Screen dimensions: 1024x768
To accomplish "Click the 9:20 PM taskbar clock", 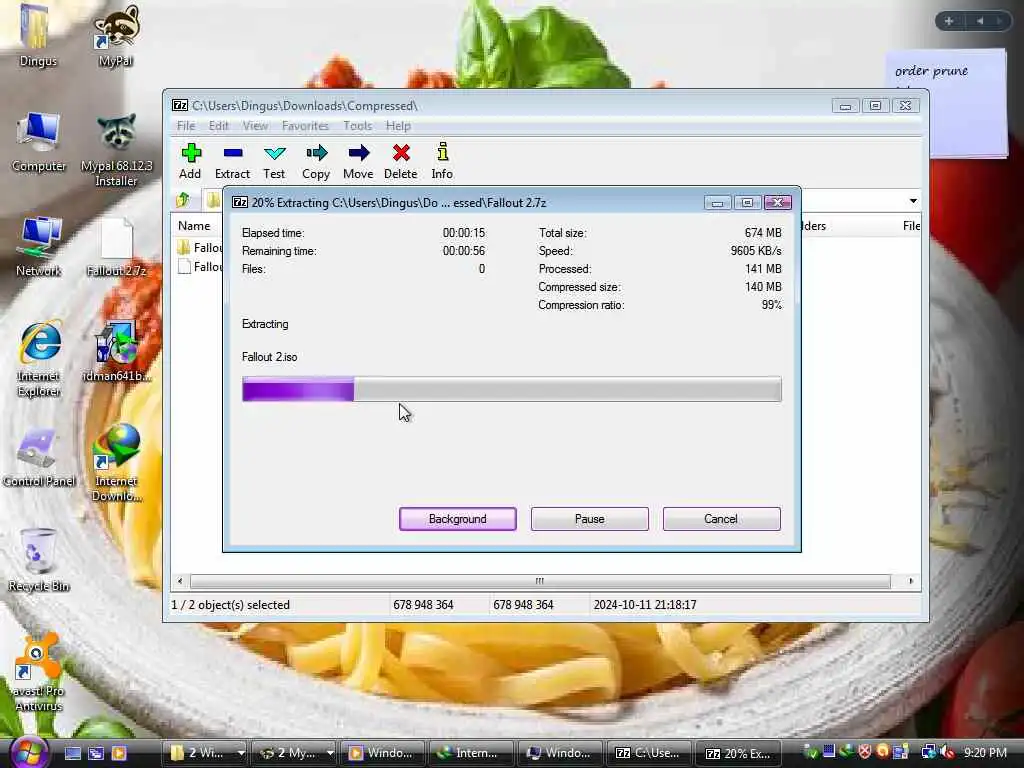I will [985, 752].
